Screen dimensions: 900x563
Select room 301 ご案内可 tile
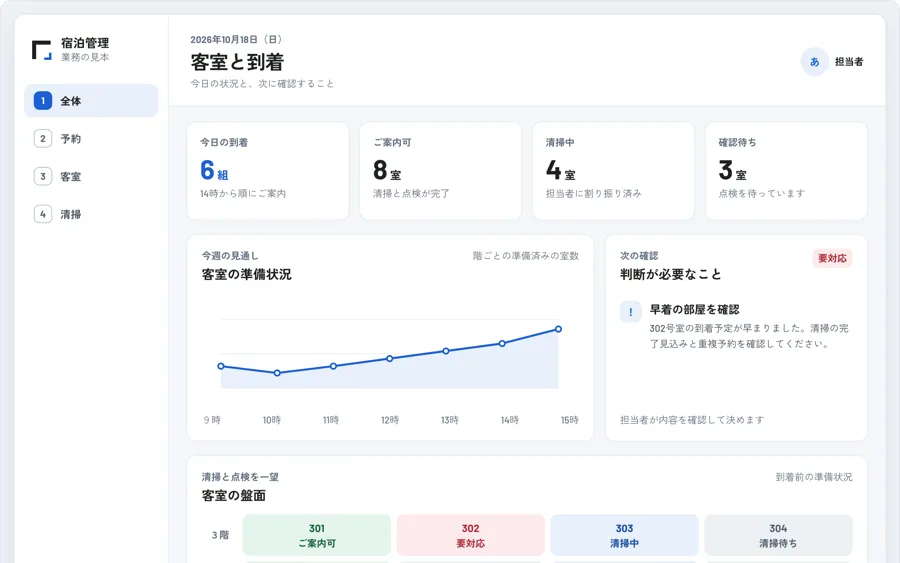pyautogui.click(x=317, y=535)
